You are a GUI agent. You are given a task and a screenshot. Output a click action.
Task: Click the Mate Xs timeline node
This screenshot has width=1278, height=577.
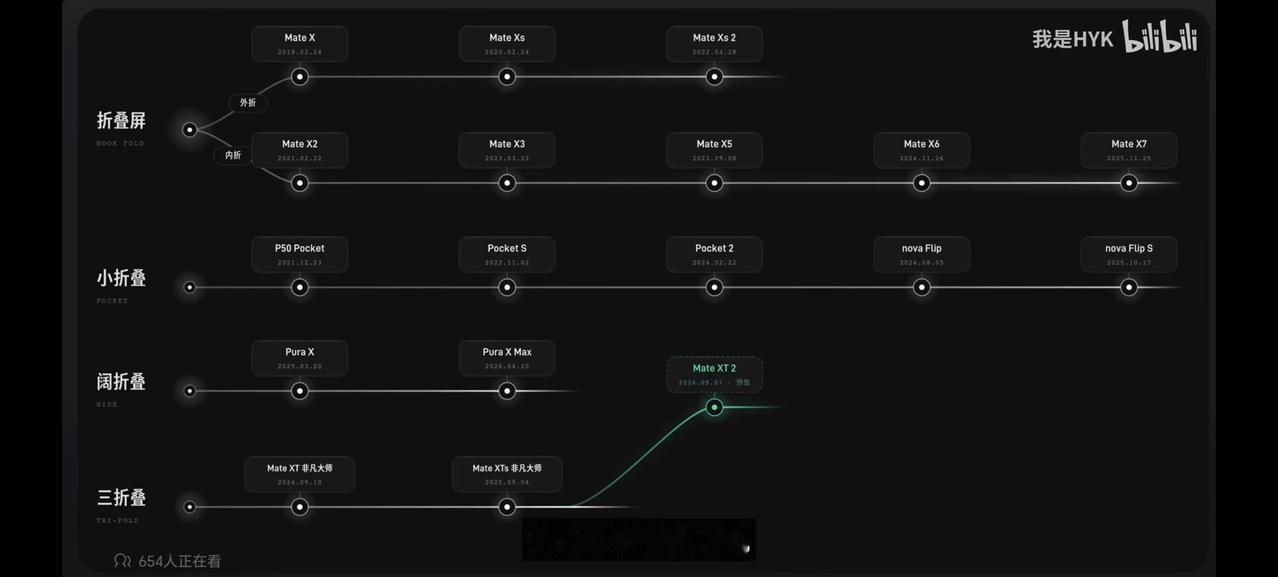(507, 77)
